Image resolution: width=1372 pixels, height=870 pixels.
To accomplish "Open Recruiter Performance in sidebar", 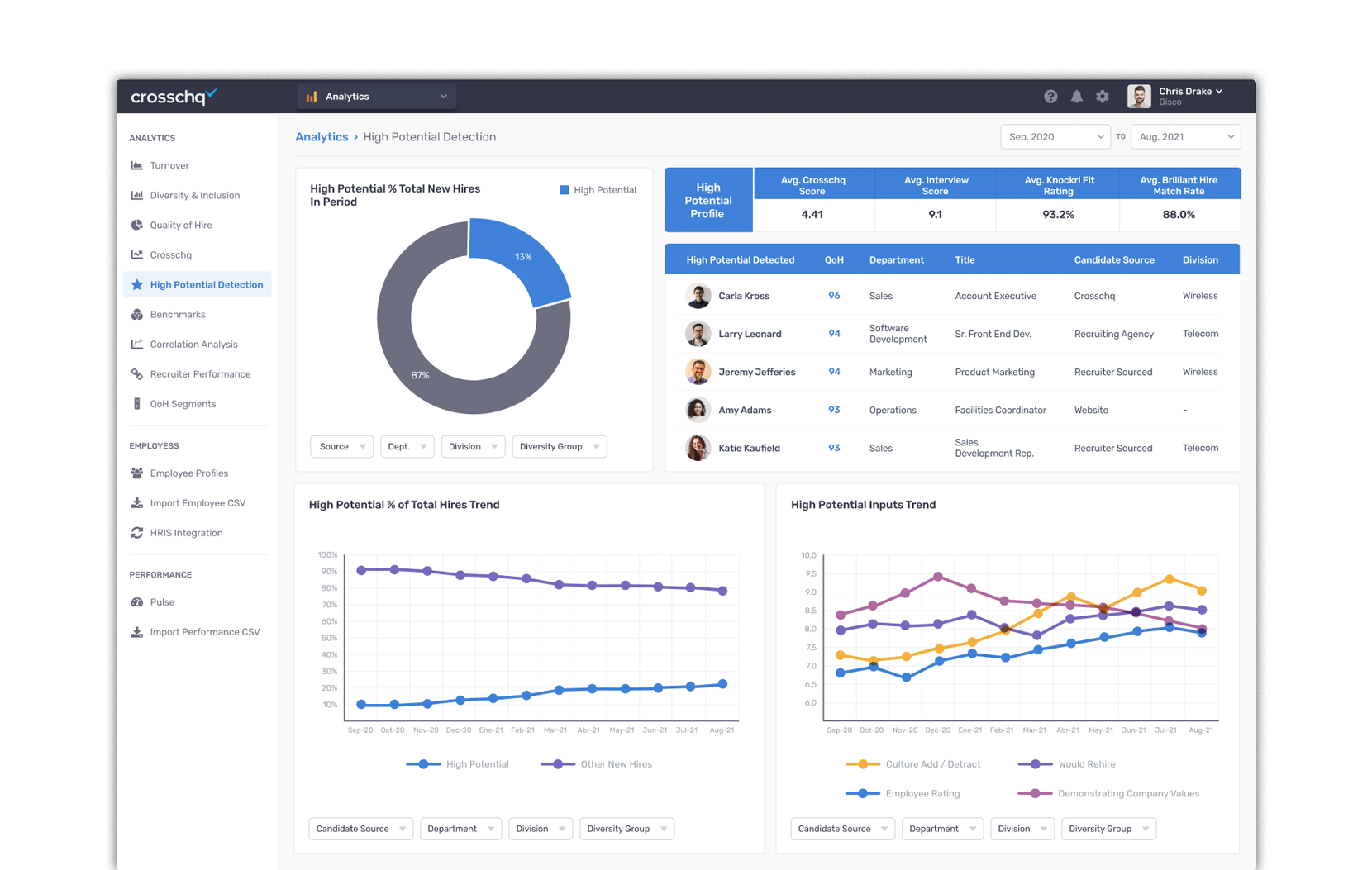I will [x=200, y=374].
